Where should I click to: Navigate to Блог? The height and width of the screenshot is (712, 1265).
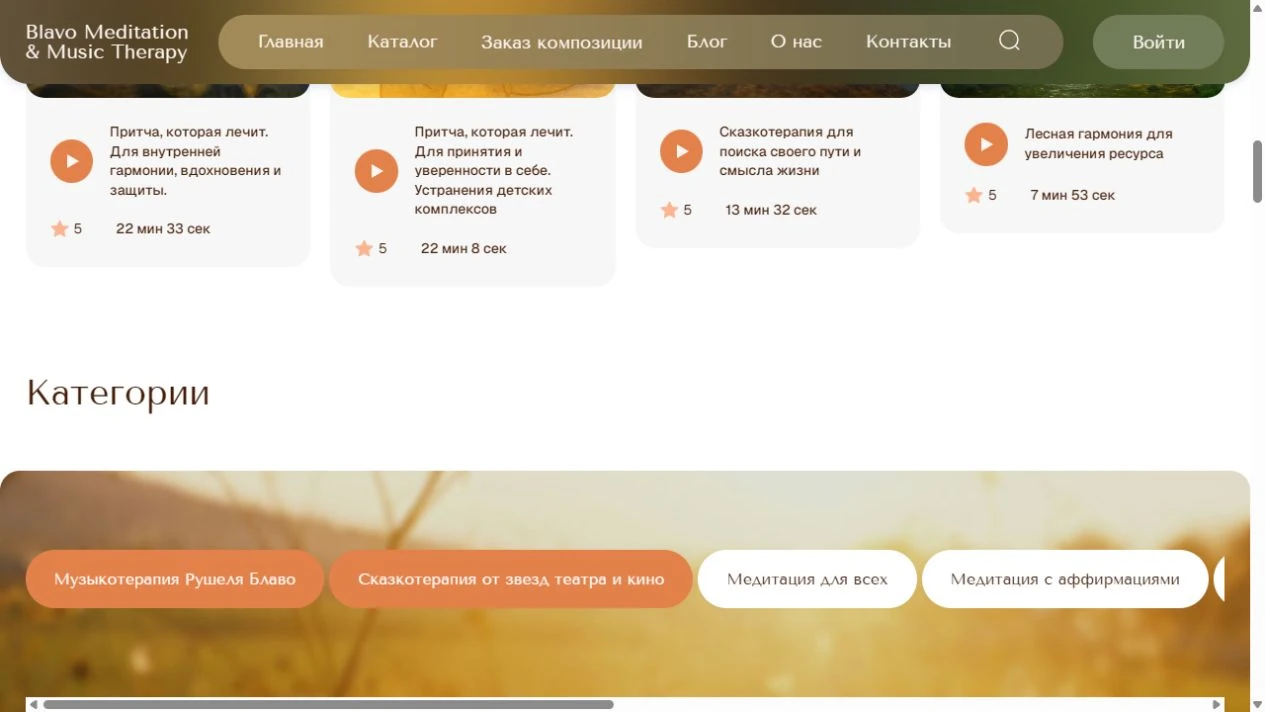(x=707, y=42)
